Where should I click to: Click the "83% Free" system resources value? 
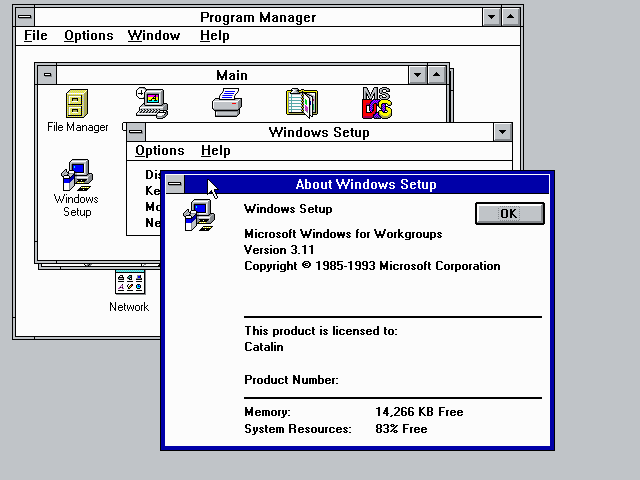[x=401, y=429]
